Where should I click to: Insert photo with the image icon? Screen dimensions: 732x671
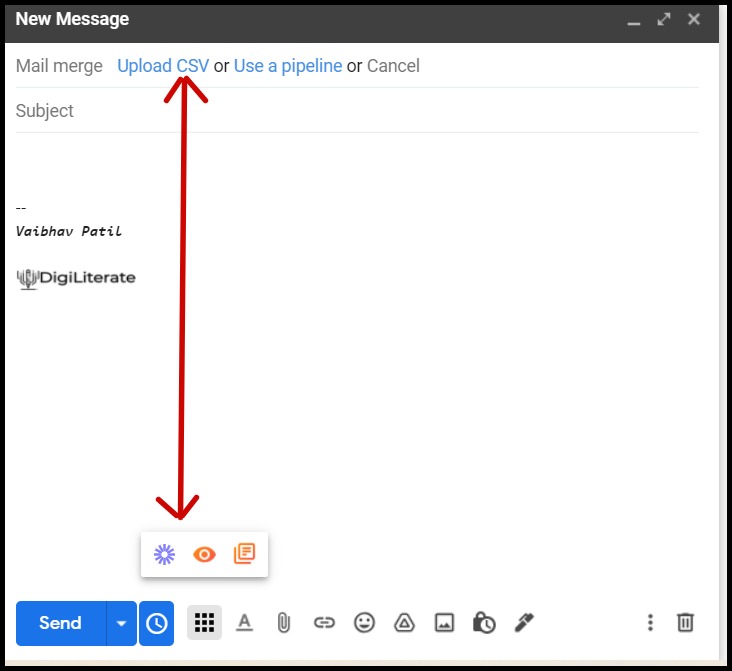click(444, 623)
